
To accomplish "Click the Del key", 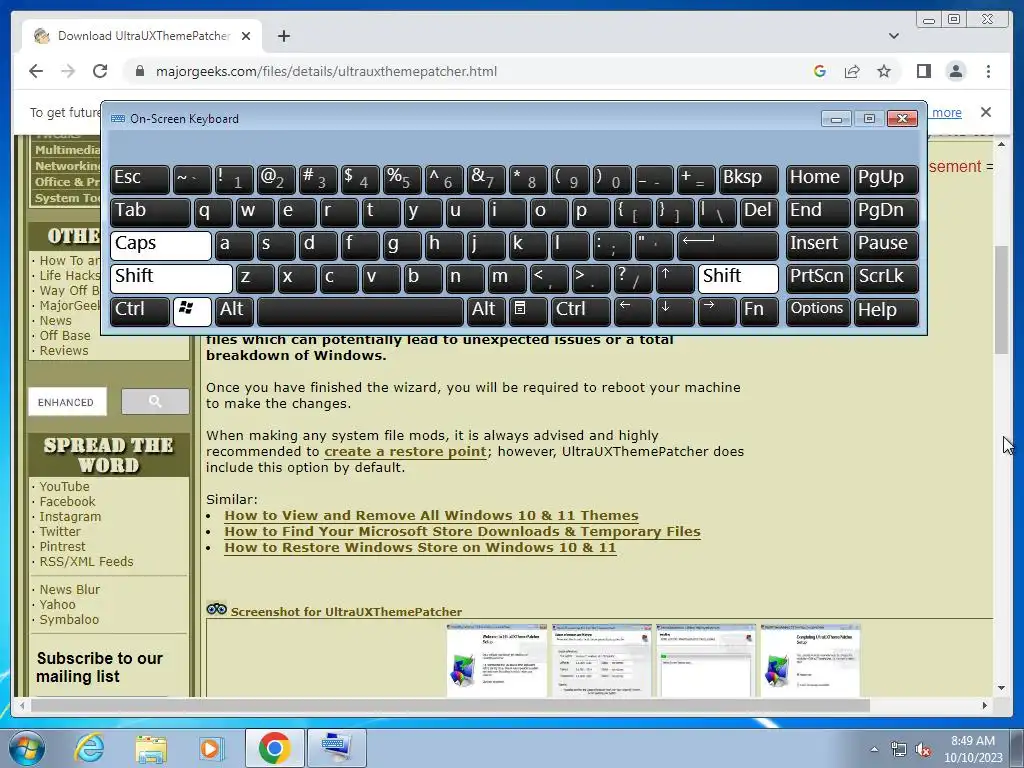I will (759, 212).
